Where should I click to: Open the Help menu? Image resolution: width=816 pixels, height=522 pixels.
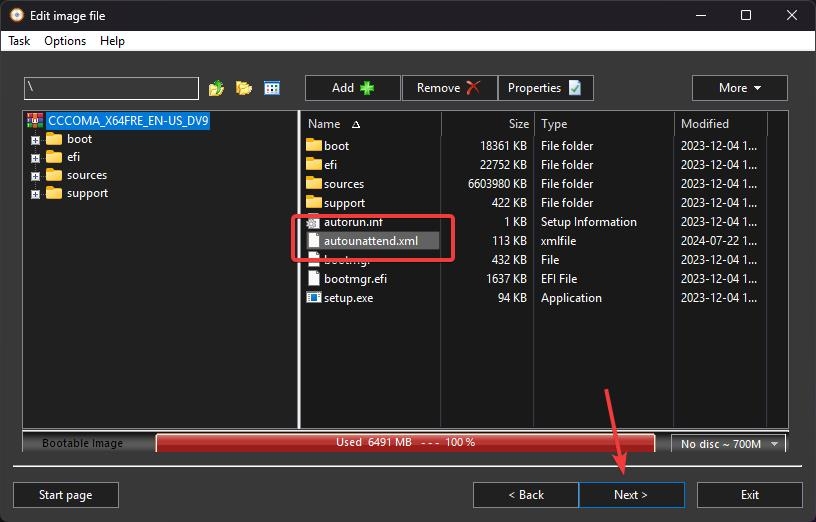[112, 41]
